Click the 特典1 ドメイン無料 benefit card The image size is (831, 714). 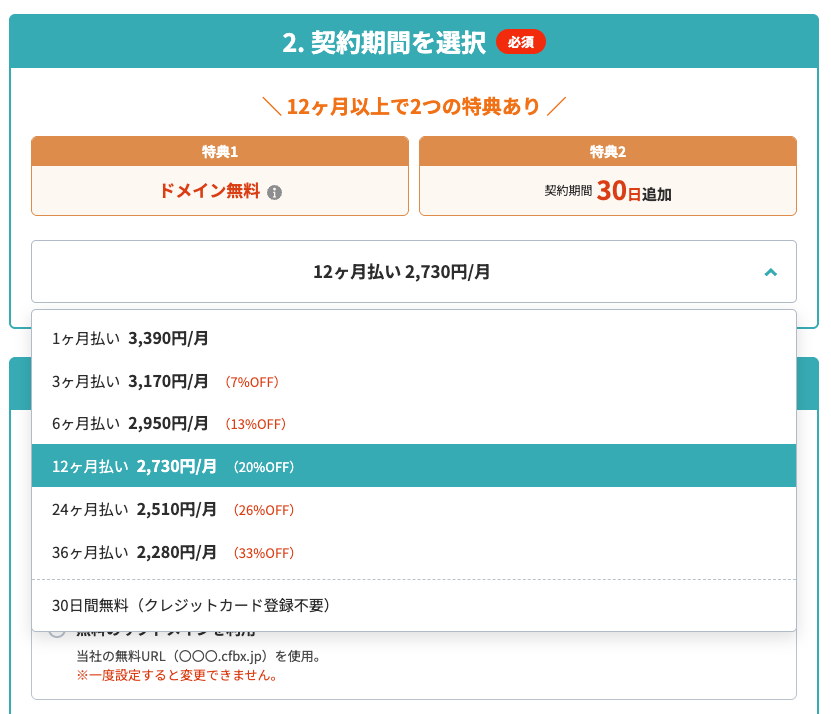click(x=220, y=176)
